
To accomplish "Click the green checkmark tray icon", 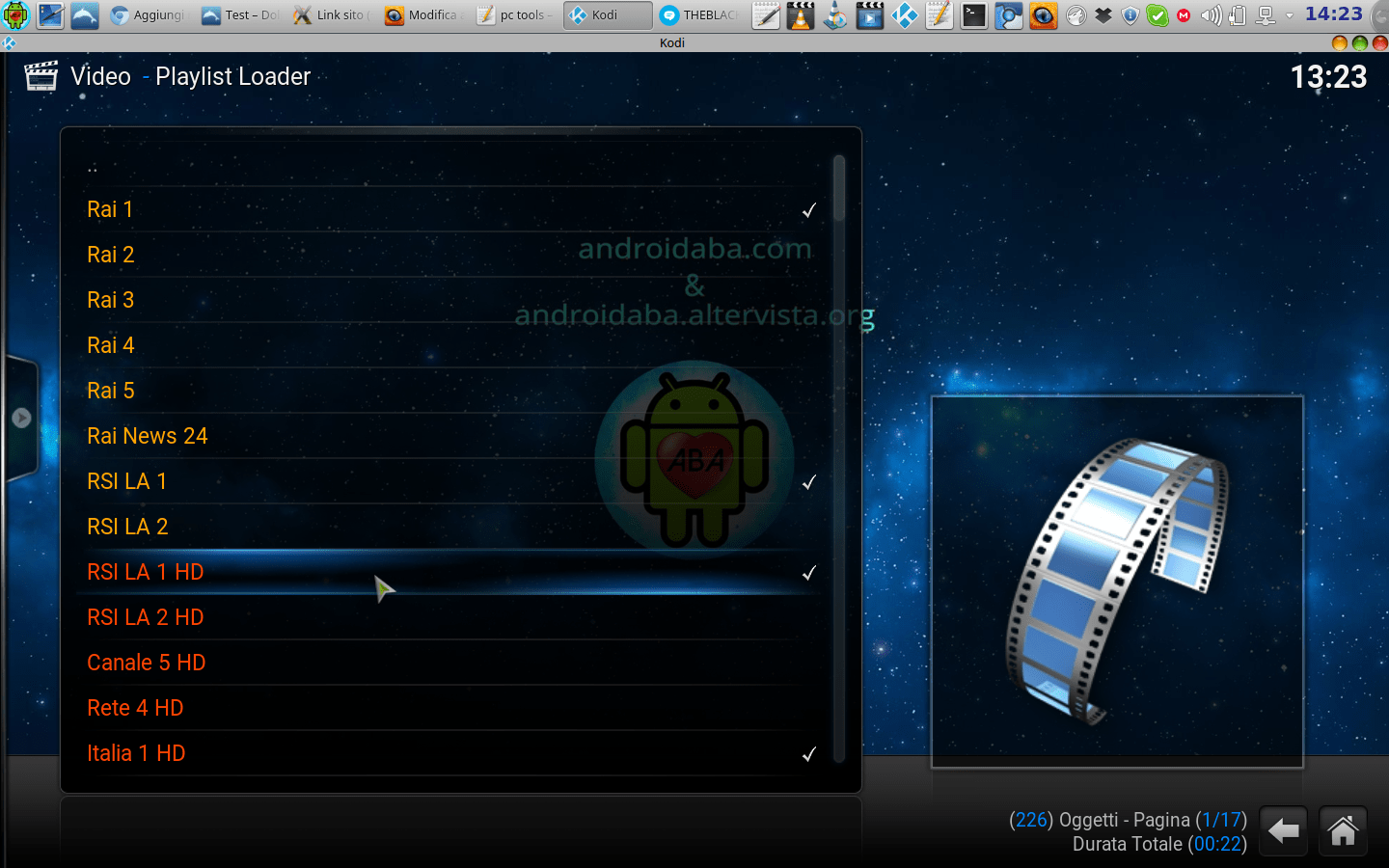I will pyautogui.click(x=1157, y=15).
